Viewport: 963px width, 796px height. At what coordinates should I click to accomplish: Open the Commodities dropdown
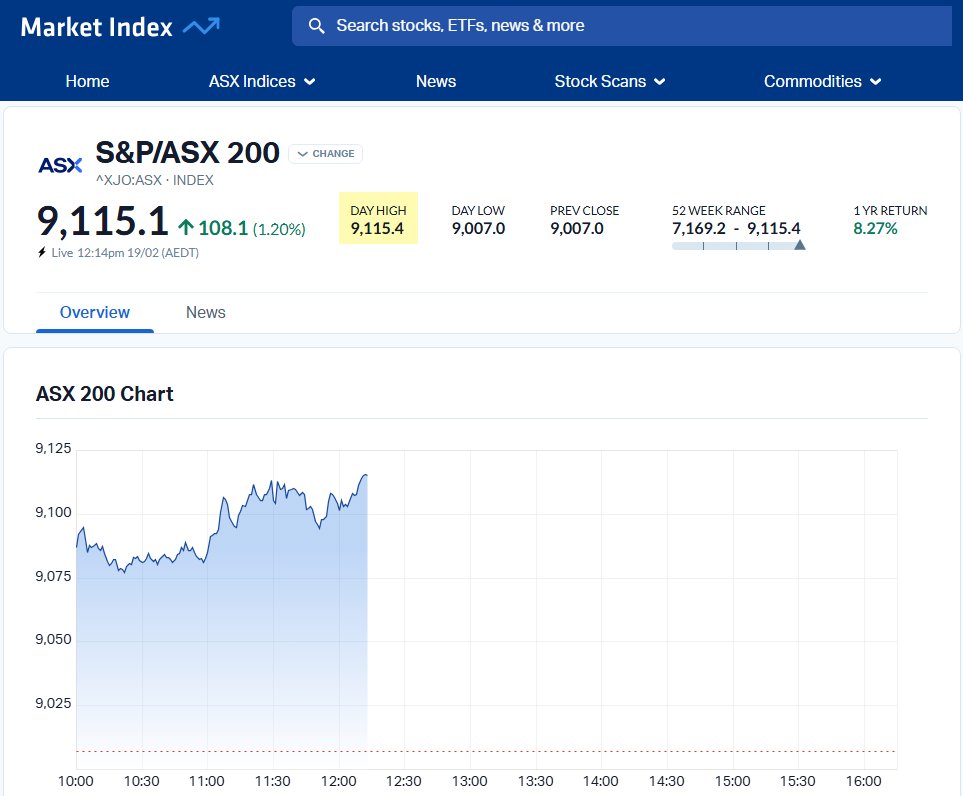point(822,81)
